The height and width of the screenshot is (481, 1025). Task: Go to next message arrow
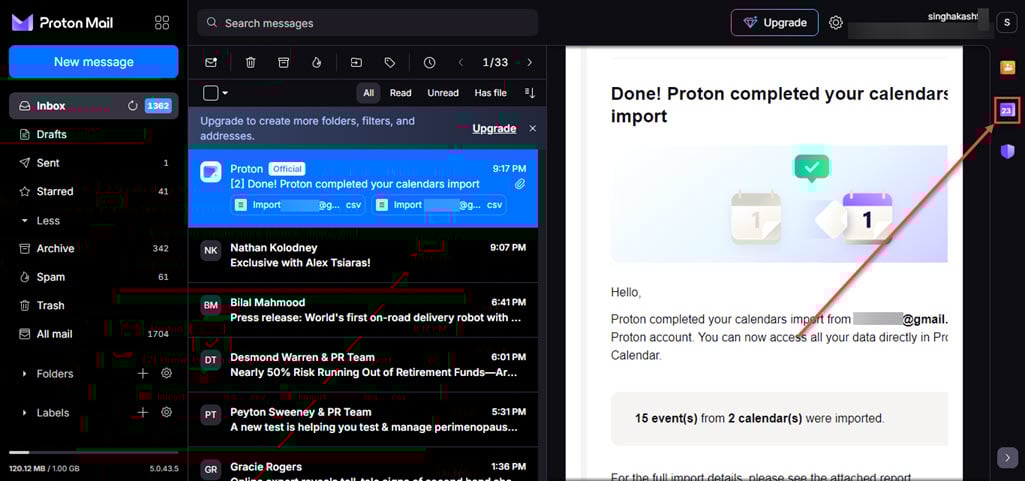coord(529,63)
